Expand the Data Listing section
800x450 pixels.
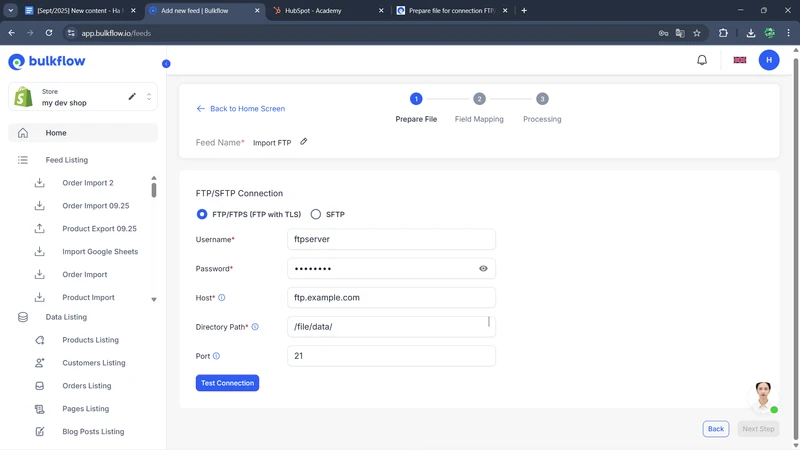coord(66,317)
